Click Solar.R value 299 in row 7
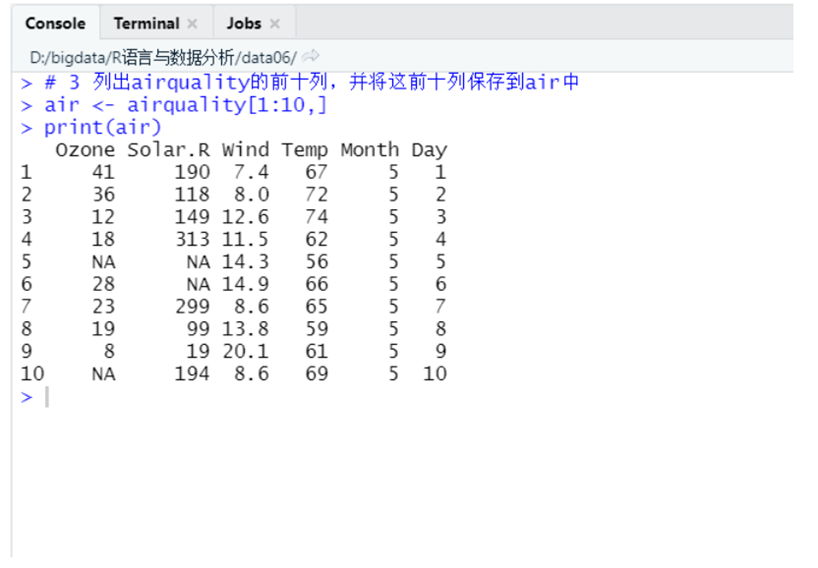818x568 pixels. pos(192,307)
